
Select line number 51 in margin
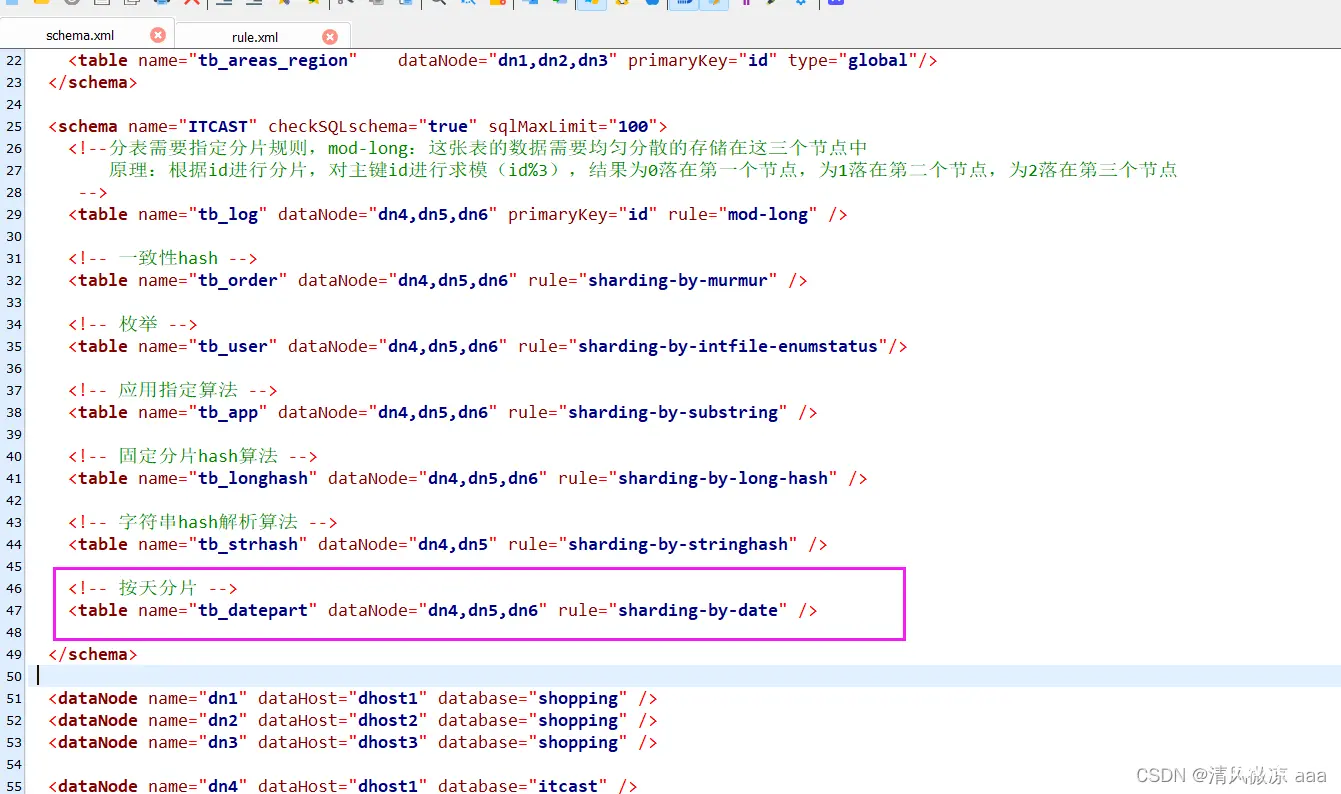click(x=13, y=698)
